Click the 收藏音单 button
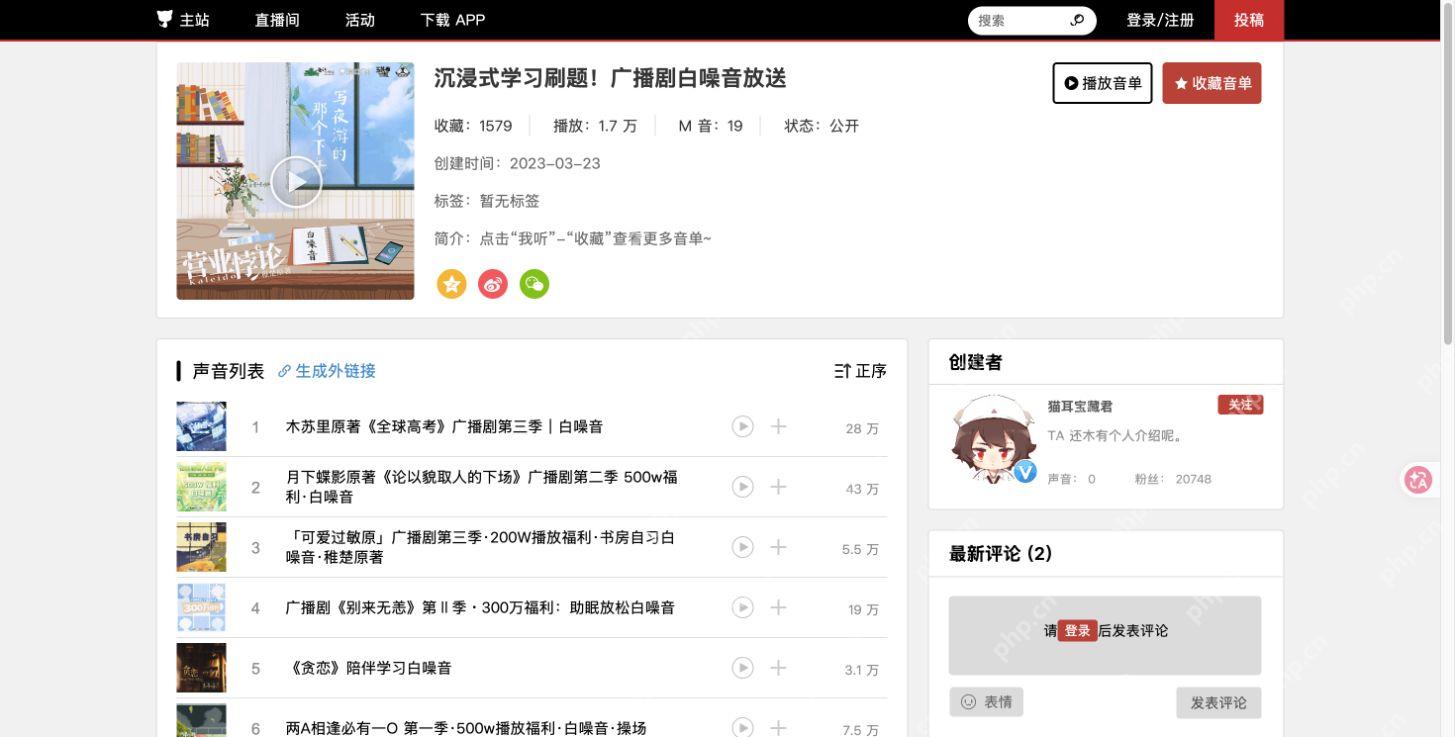 click(x=1212, y=83)
